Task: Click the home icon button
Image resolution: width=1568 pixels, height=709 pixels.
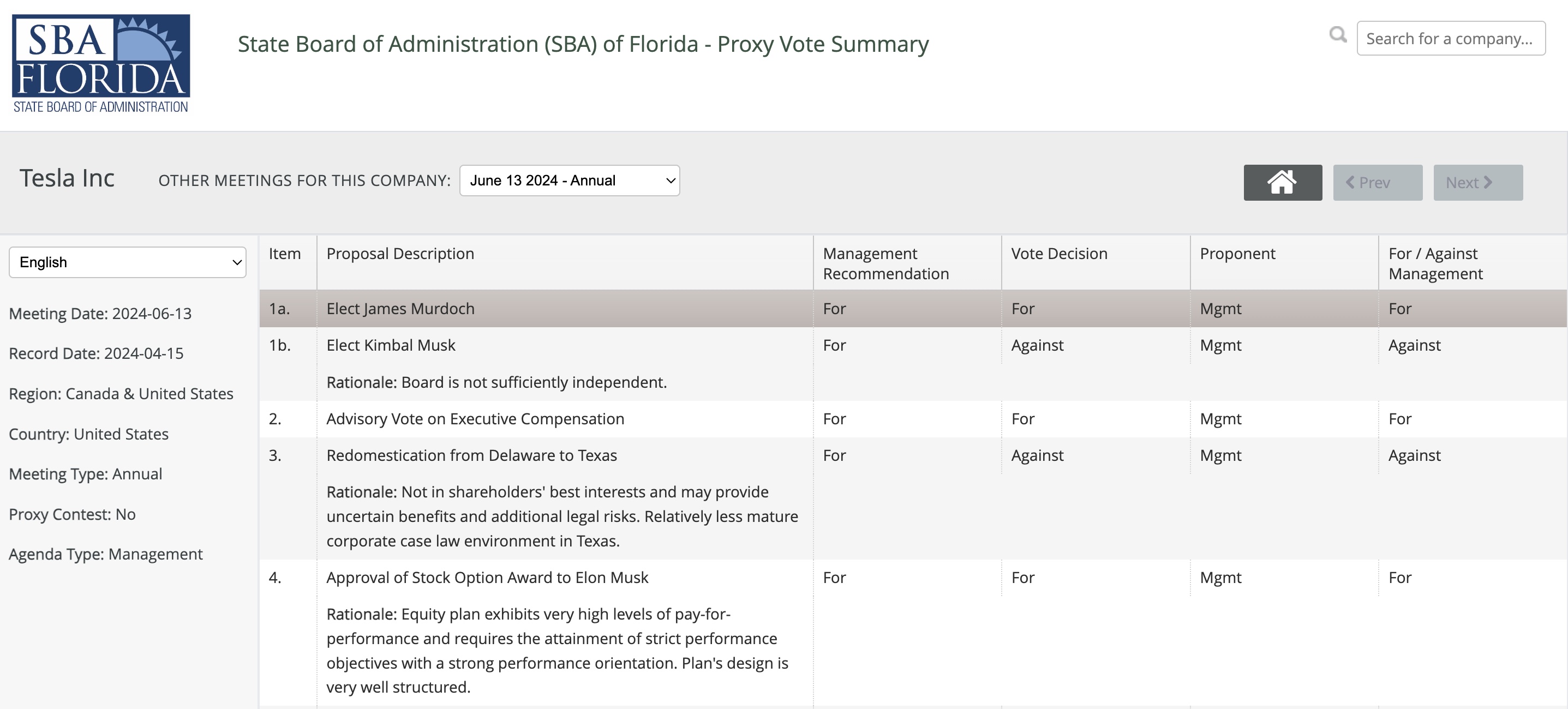Action: (x=1283, y=183)
